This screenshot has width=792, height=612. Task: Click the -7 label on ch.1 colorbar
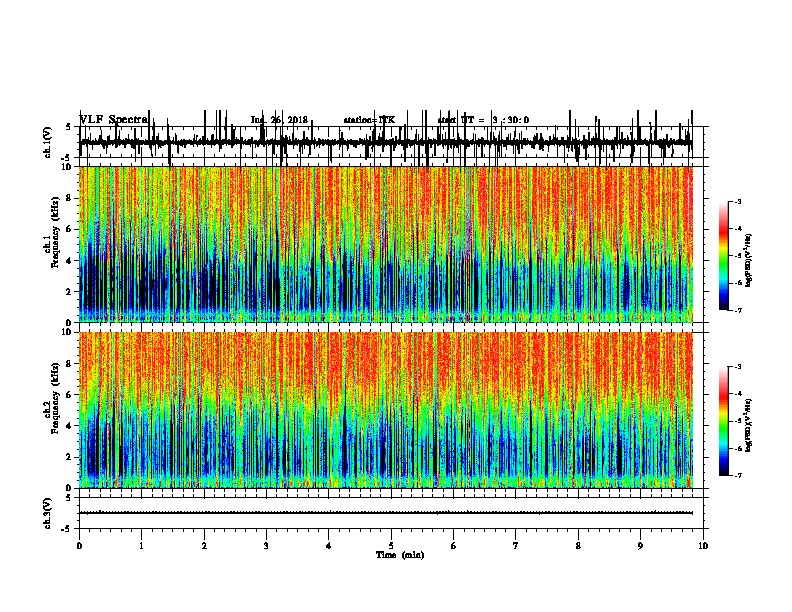coord(737,310)
